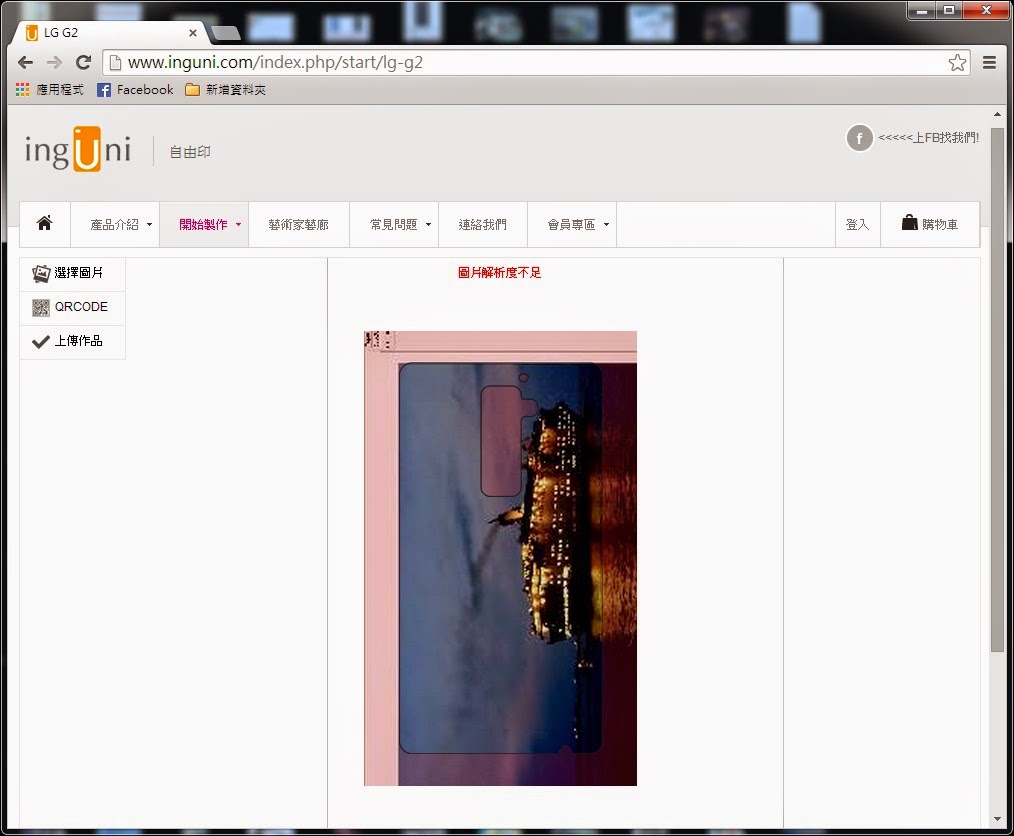Click the round Facebook icon in header
The image size is (1014, 836).
[x=859, y=138]
